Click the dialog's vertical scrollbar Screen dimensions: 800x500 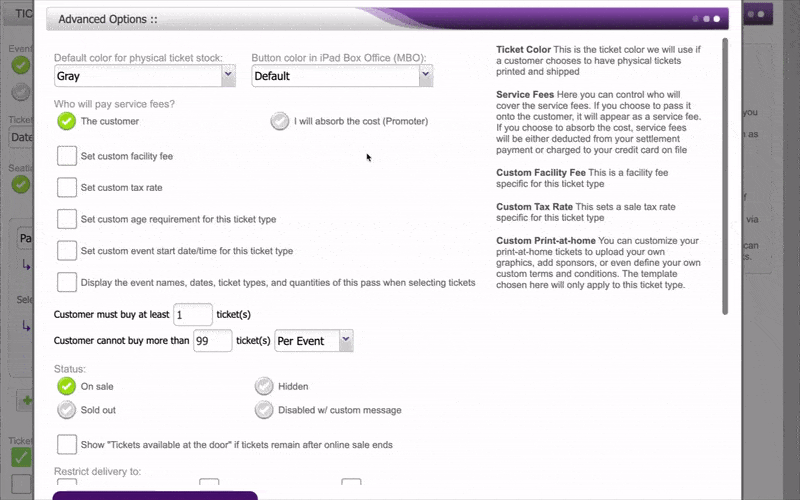point(726,180)
